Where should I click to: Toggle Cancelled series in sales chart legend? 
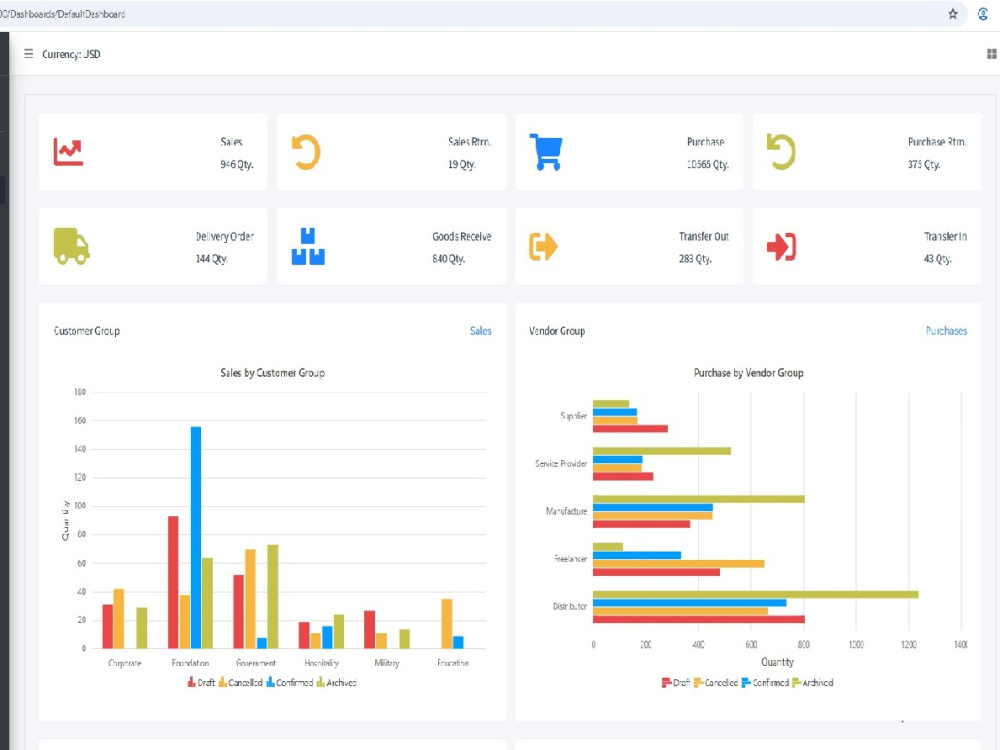240,682
